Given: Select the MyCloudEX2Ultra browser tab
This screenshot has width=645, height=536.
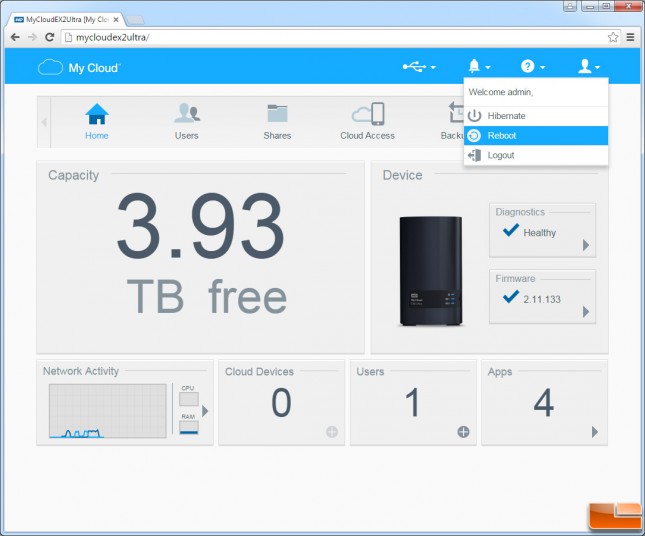Looking at the screenshot, I should pyautogui.click(x=66, y=19).
